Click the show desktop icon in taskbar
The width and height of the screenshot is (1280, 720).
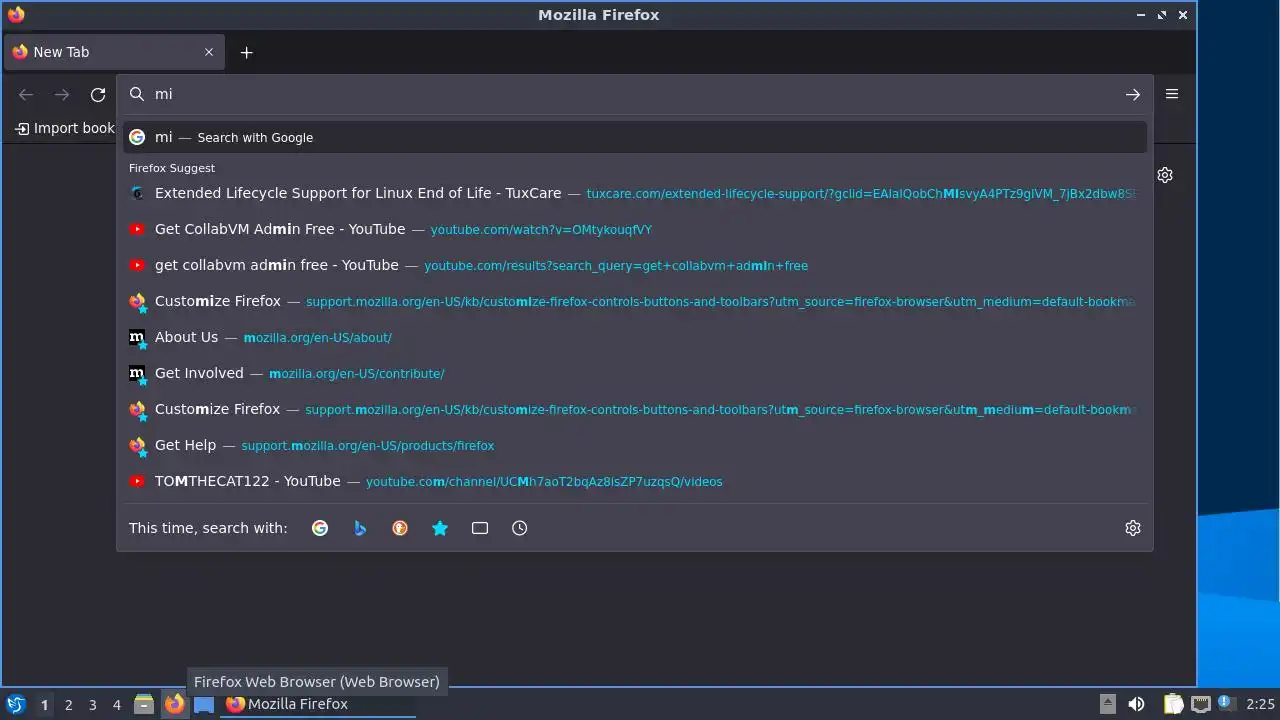coord(204,704)
